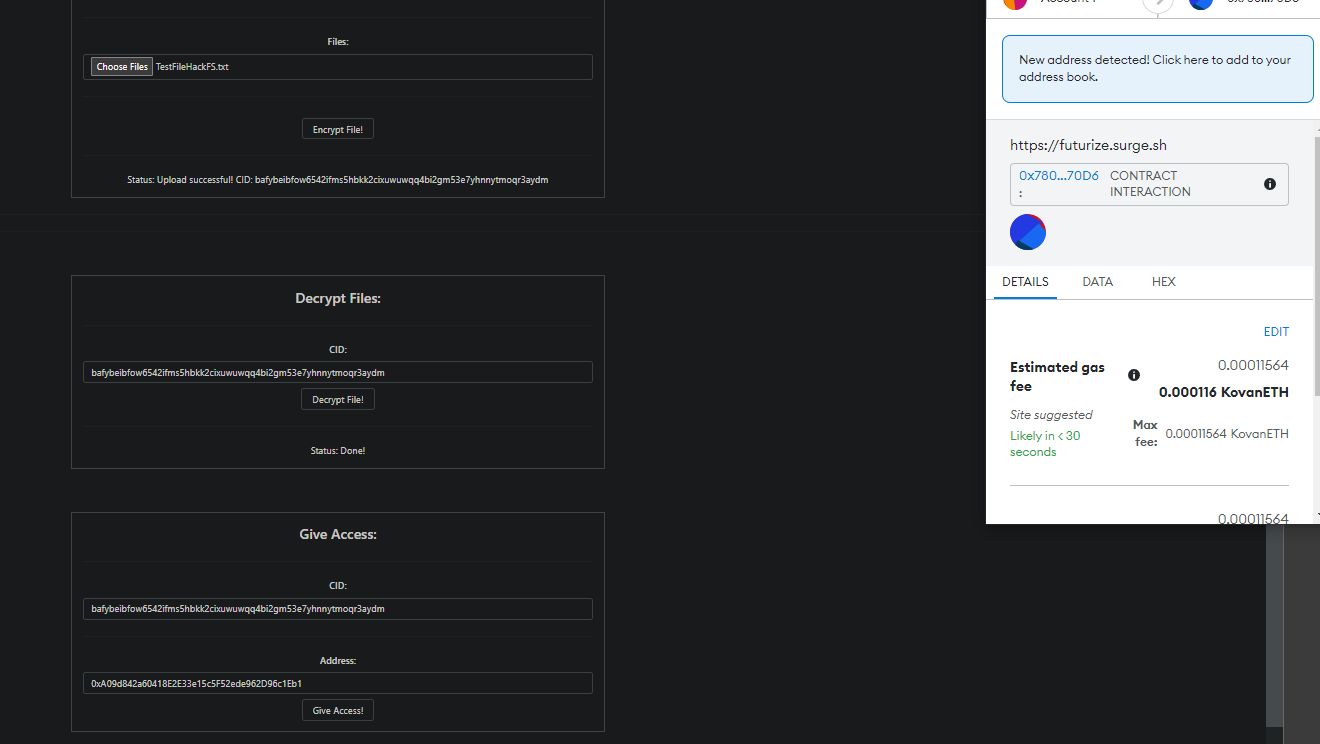This screenshot has height=744, width=1320.
Task: Click the blue contract identicon avatar
Action: [1028, 232]
